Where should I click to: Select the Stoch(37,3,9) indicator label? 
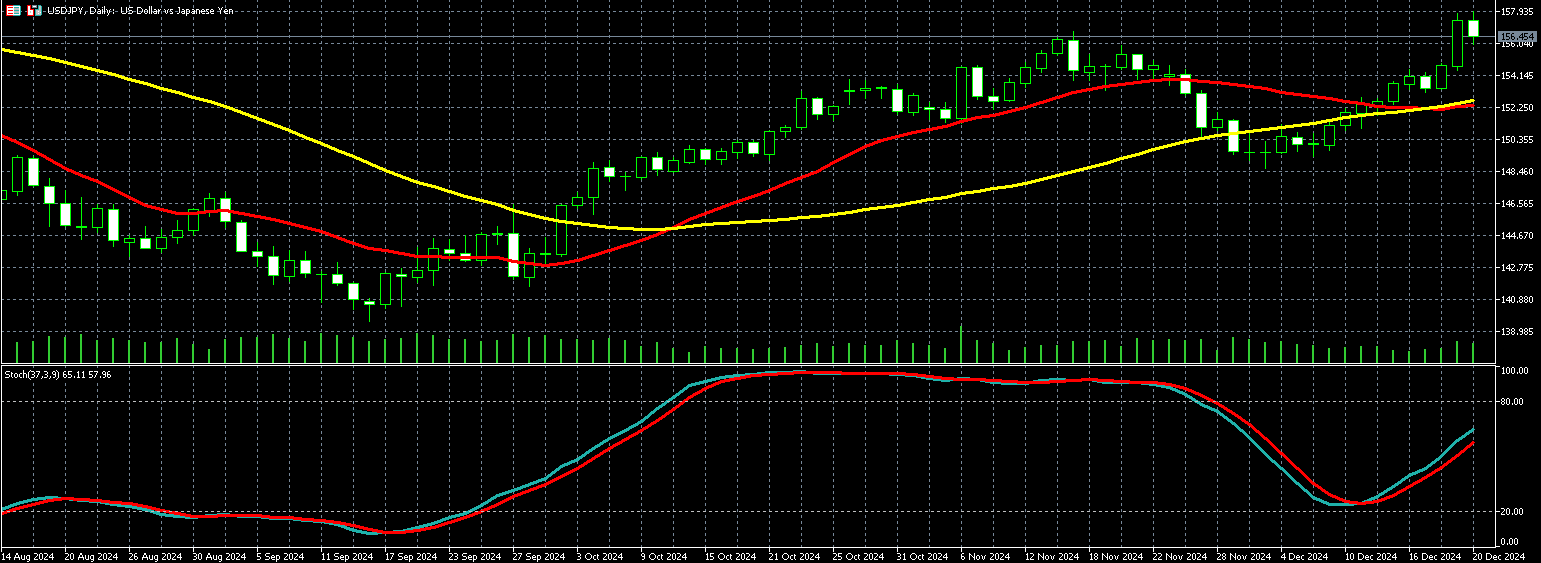click(58, 374)
